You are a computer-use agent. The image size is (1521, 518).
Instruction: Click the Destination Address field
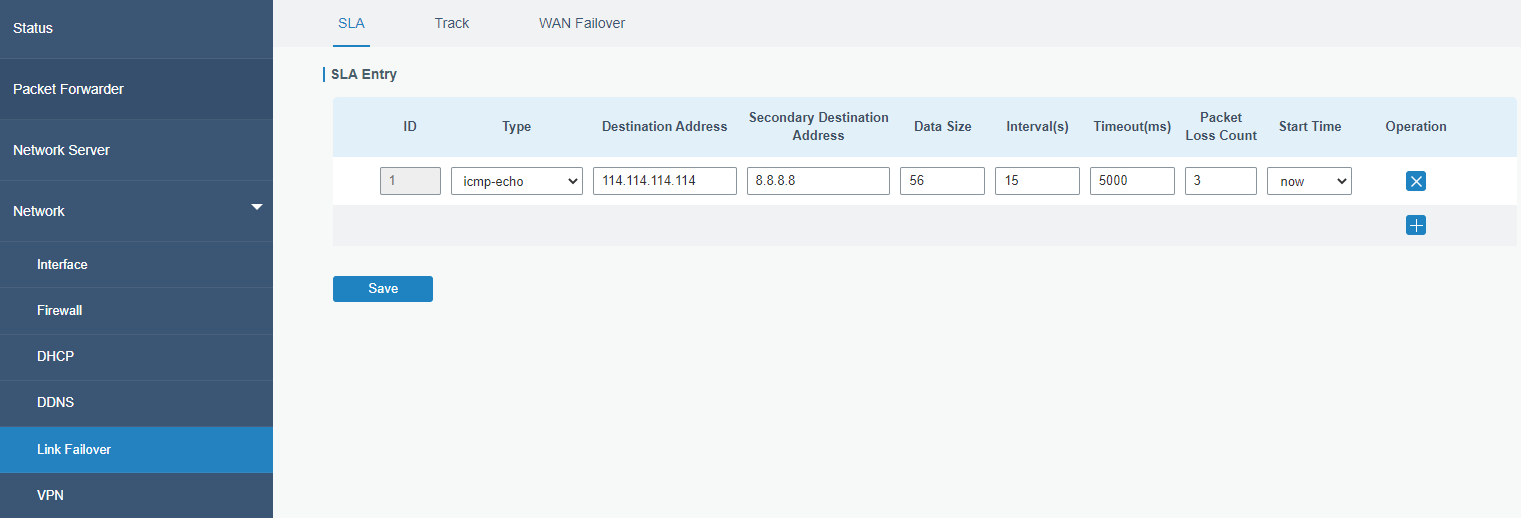click(664, 181)
